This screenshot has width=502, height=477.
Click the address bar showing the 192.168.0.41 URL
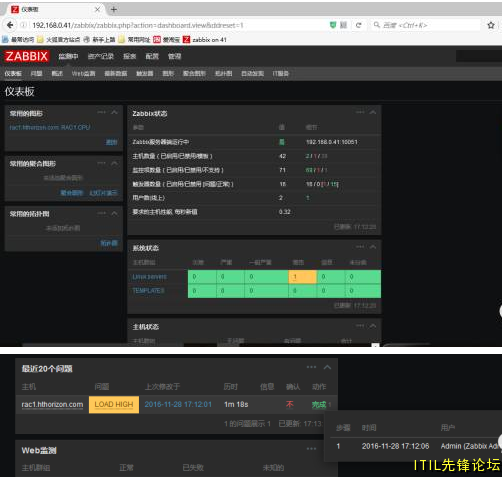(173, 25)
